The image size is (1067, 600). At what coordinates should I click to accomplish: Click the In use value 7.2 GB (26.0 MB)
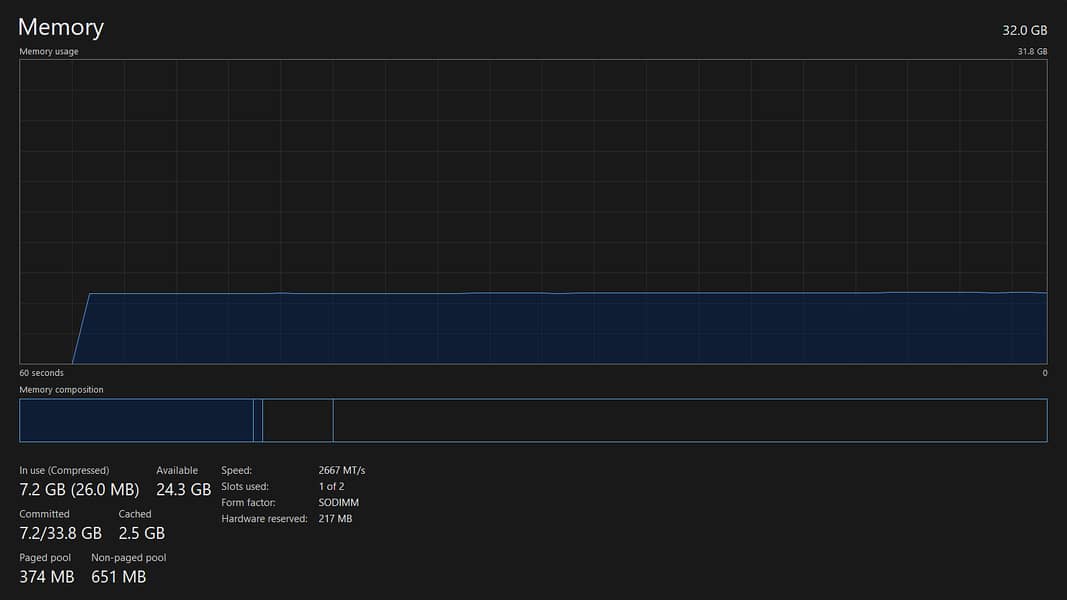click(79, 490)
